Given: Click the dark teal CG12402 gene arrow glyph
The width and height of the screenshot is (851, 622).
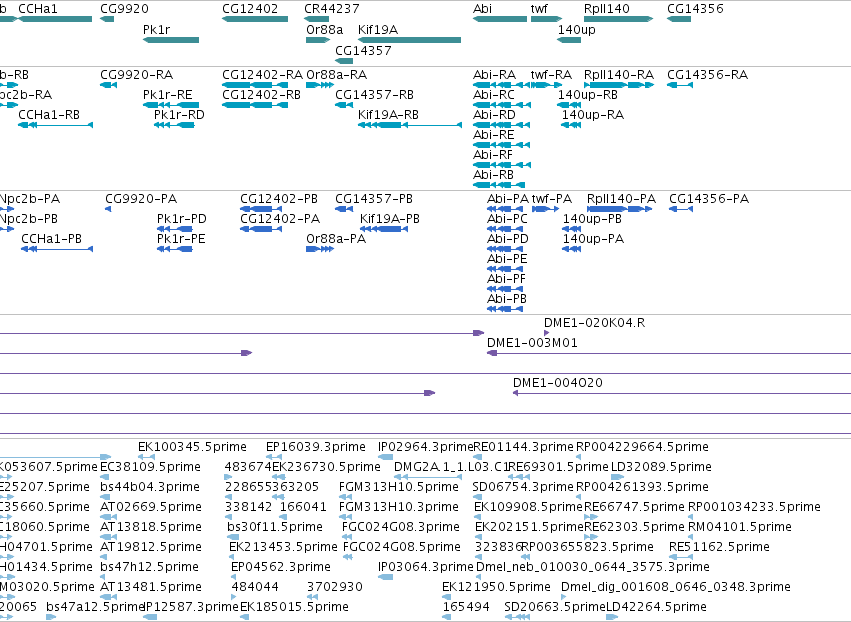Looking at the screenshot, I should click(x=255, y=19).
